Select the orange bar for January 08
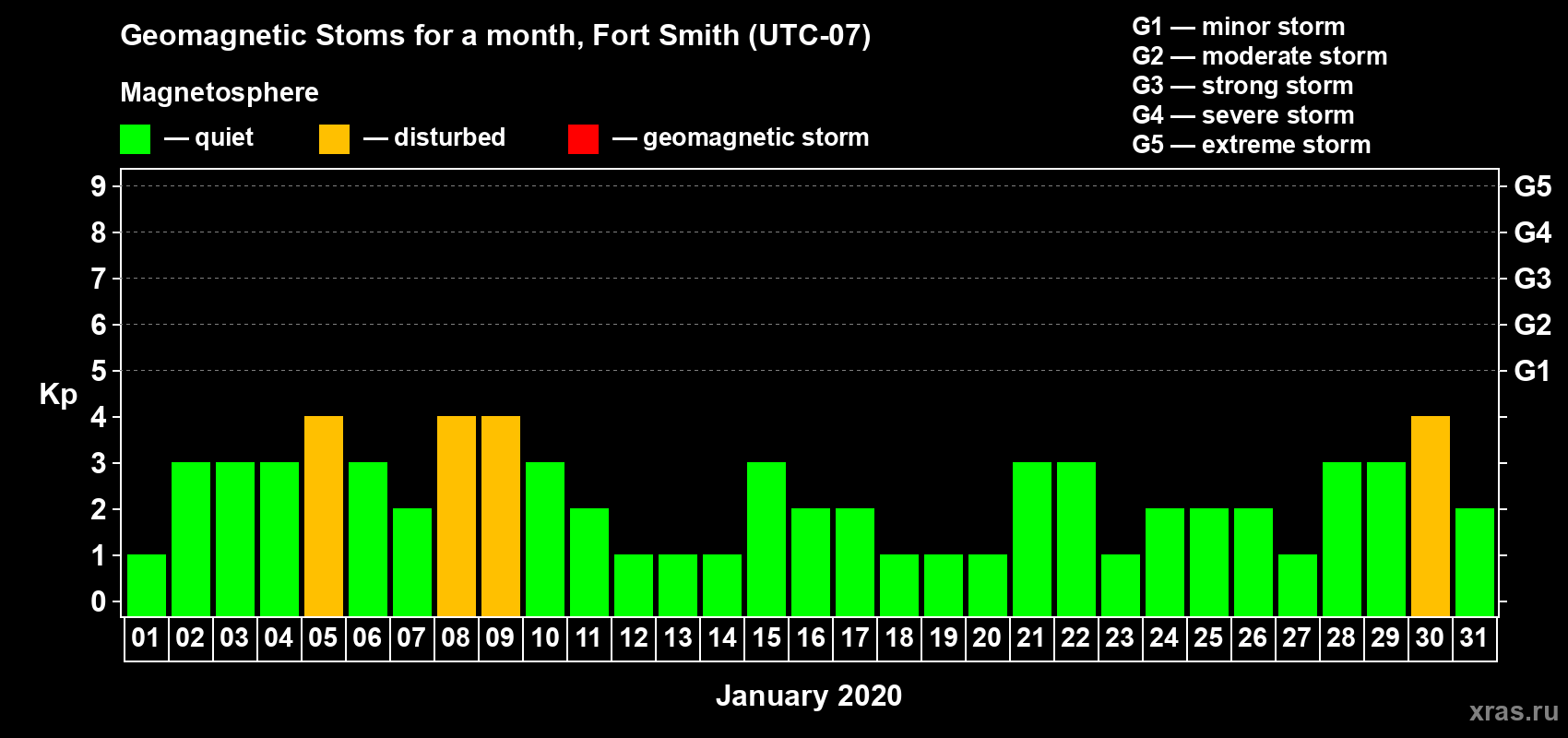Viewport: 1568px width, 738px height. [457, 516]
